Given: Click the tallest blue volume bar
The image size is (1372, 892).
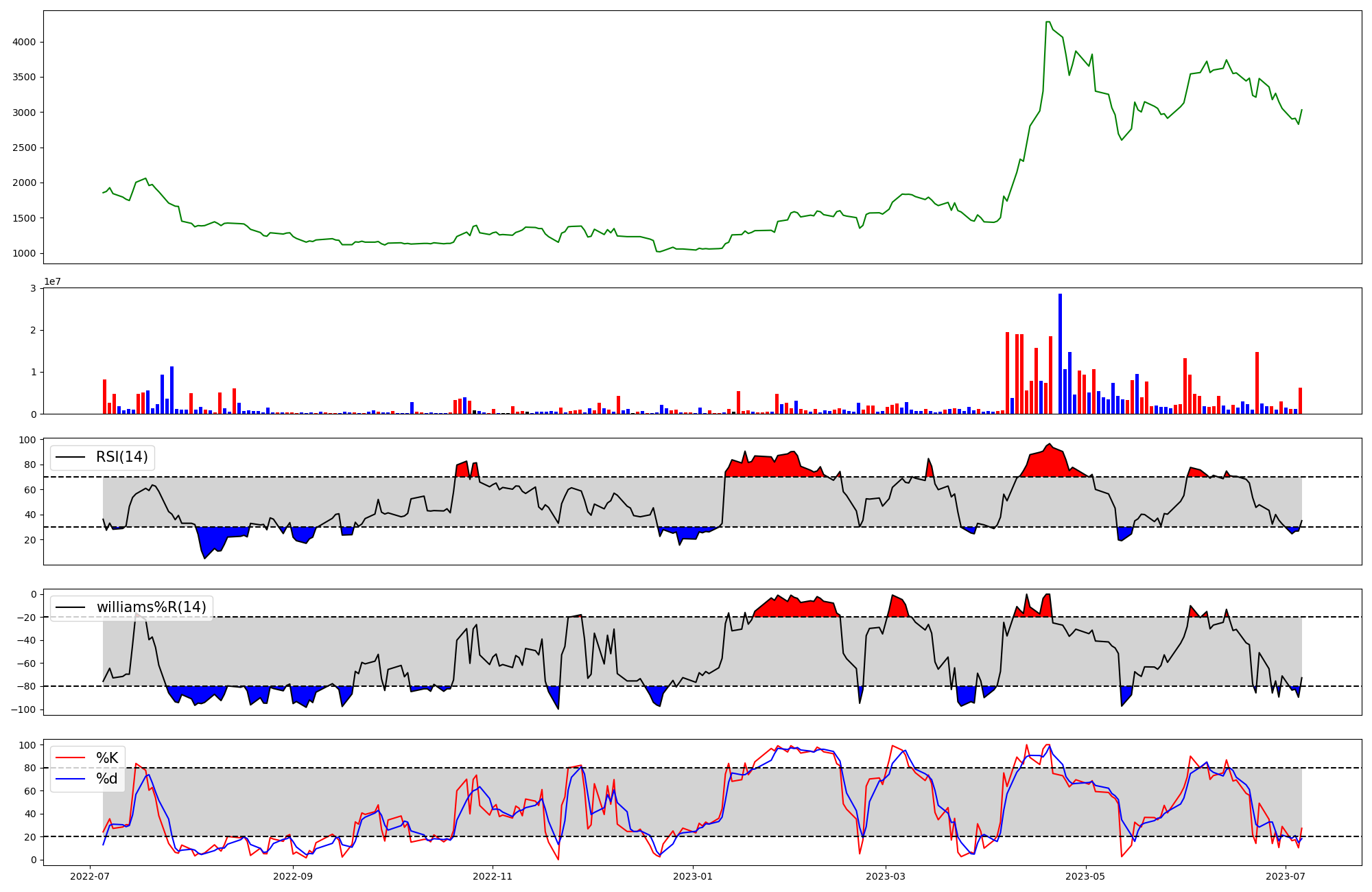Looking at the screenshot, I should (x=1060, y=353).
